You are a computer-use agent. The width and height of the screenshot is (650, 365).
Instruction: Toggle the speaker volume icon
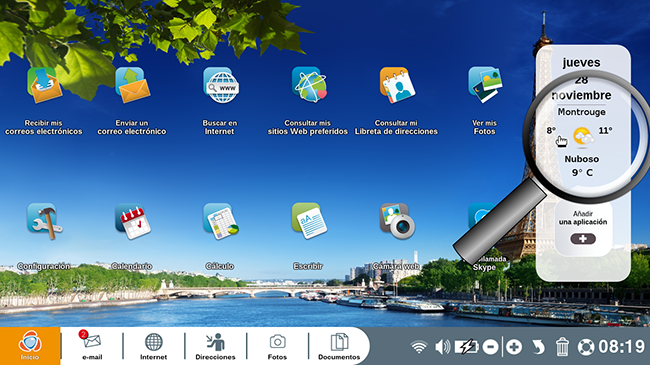pyautogui.click(x=443, y=347)
